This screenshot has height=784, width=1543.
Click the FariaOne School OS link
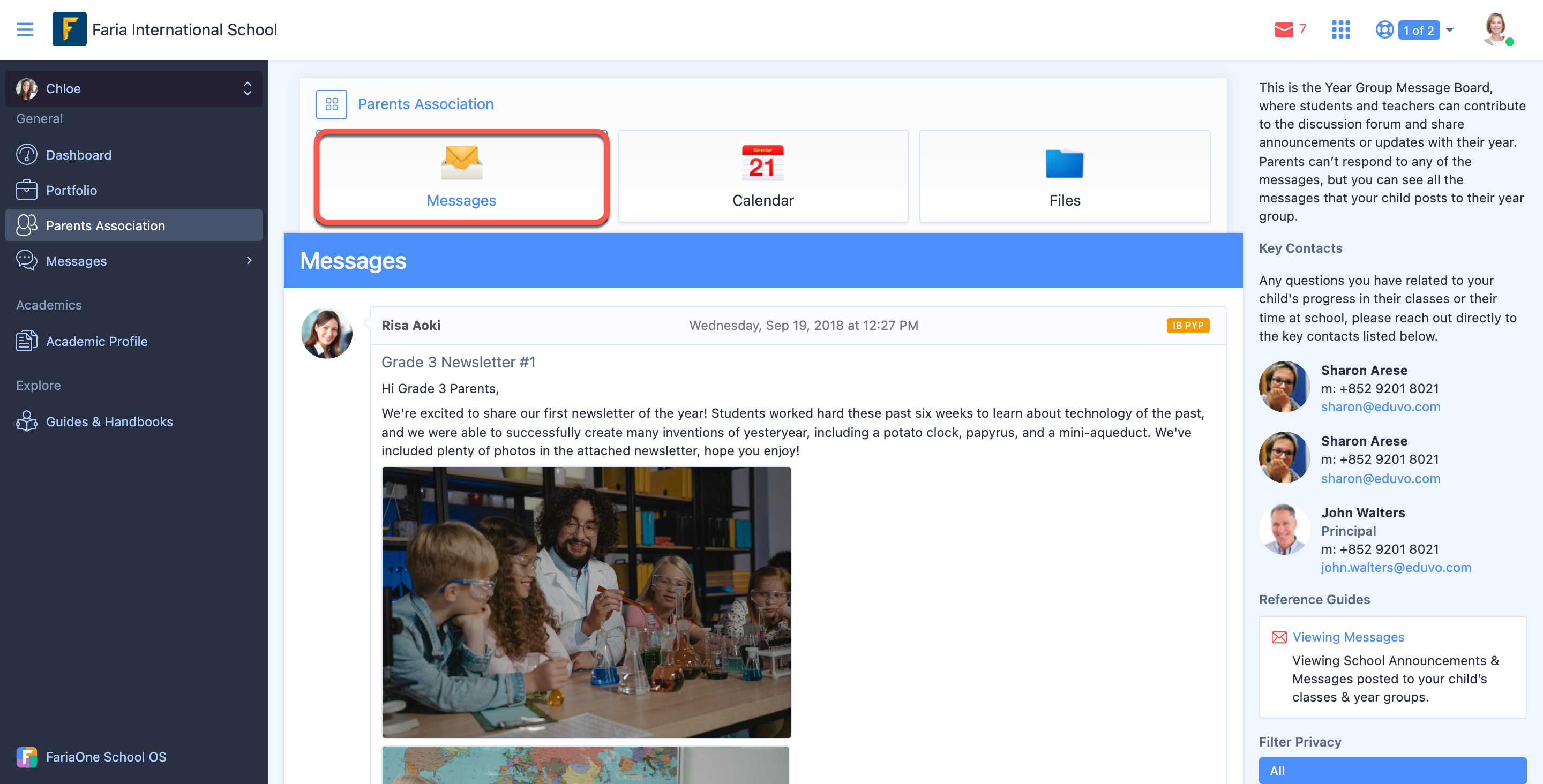106,757
